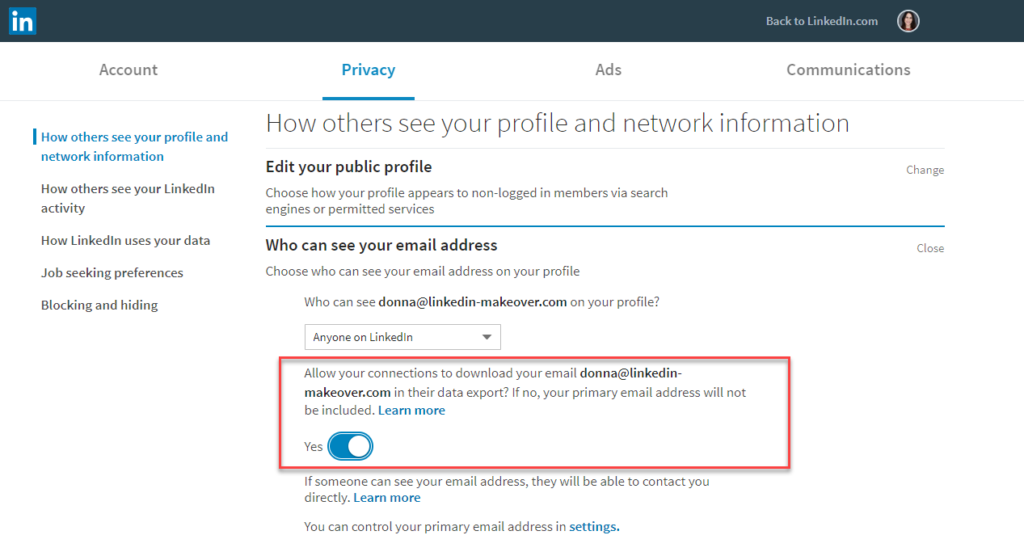The image size is (1024, 552).
Task: Switch to the Account tab
Action: (128, 70)
